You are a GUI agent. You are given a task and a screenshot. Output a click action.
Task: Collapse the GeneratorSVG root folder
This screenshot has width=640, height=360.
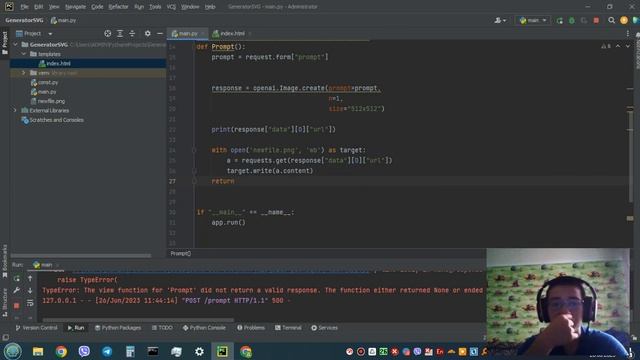pyautogui.click(x=16, y=44)
